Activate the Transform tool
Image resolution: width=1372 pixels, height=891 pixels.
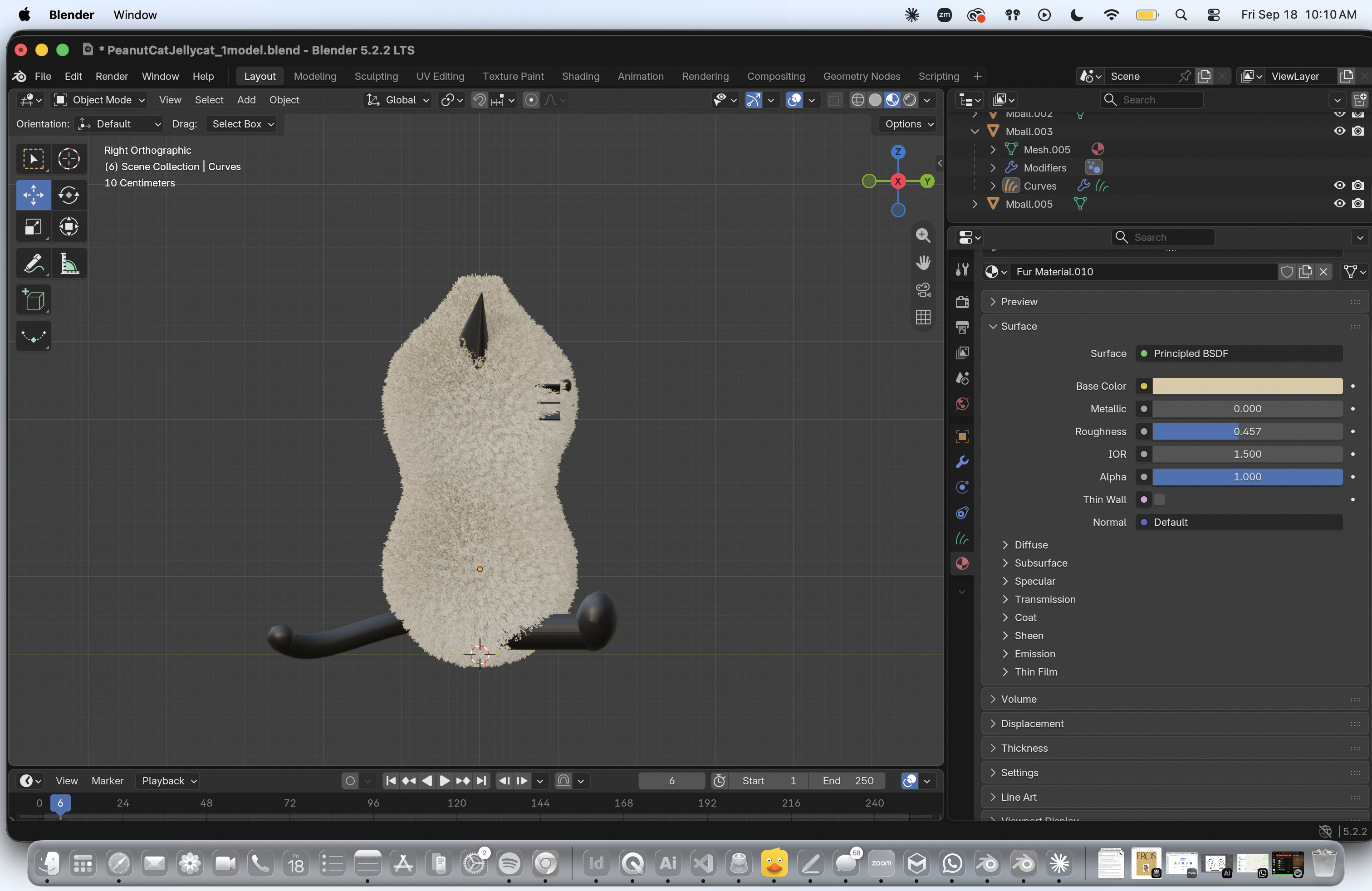click(x=69, y=226)
